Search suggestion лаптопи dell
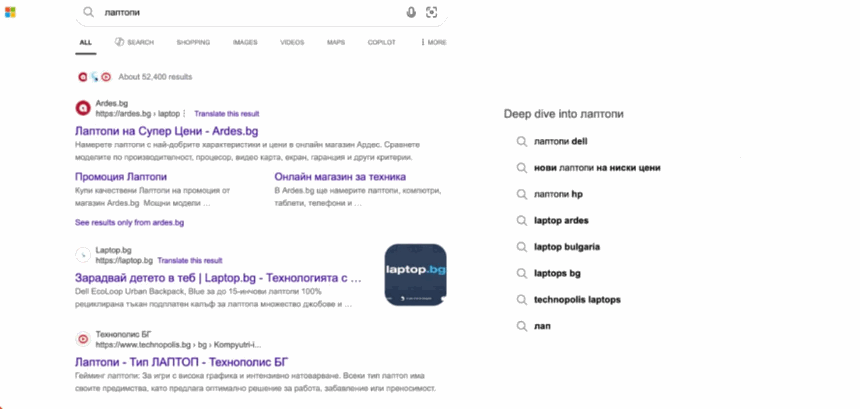 pyautogui.click(x=561, y=141)
